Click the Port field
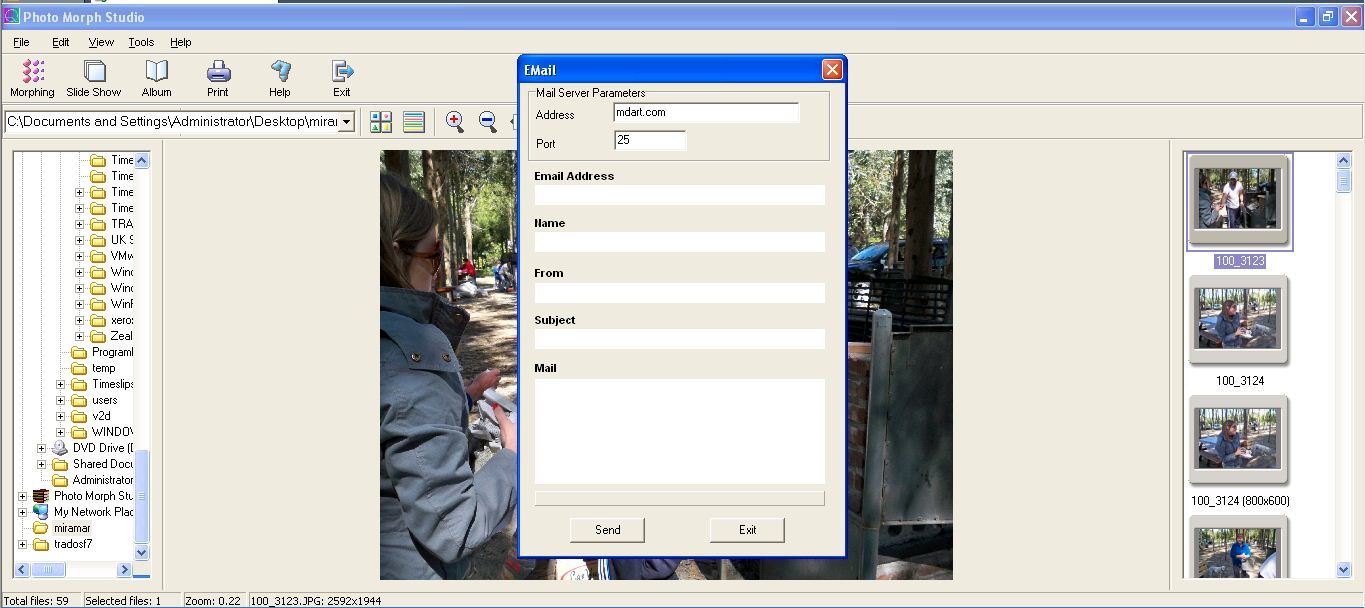 click(x=650, y=141)
